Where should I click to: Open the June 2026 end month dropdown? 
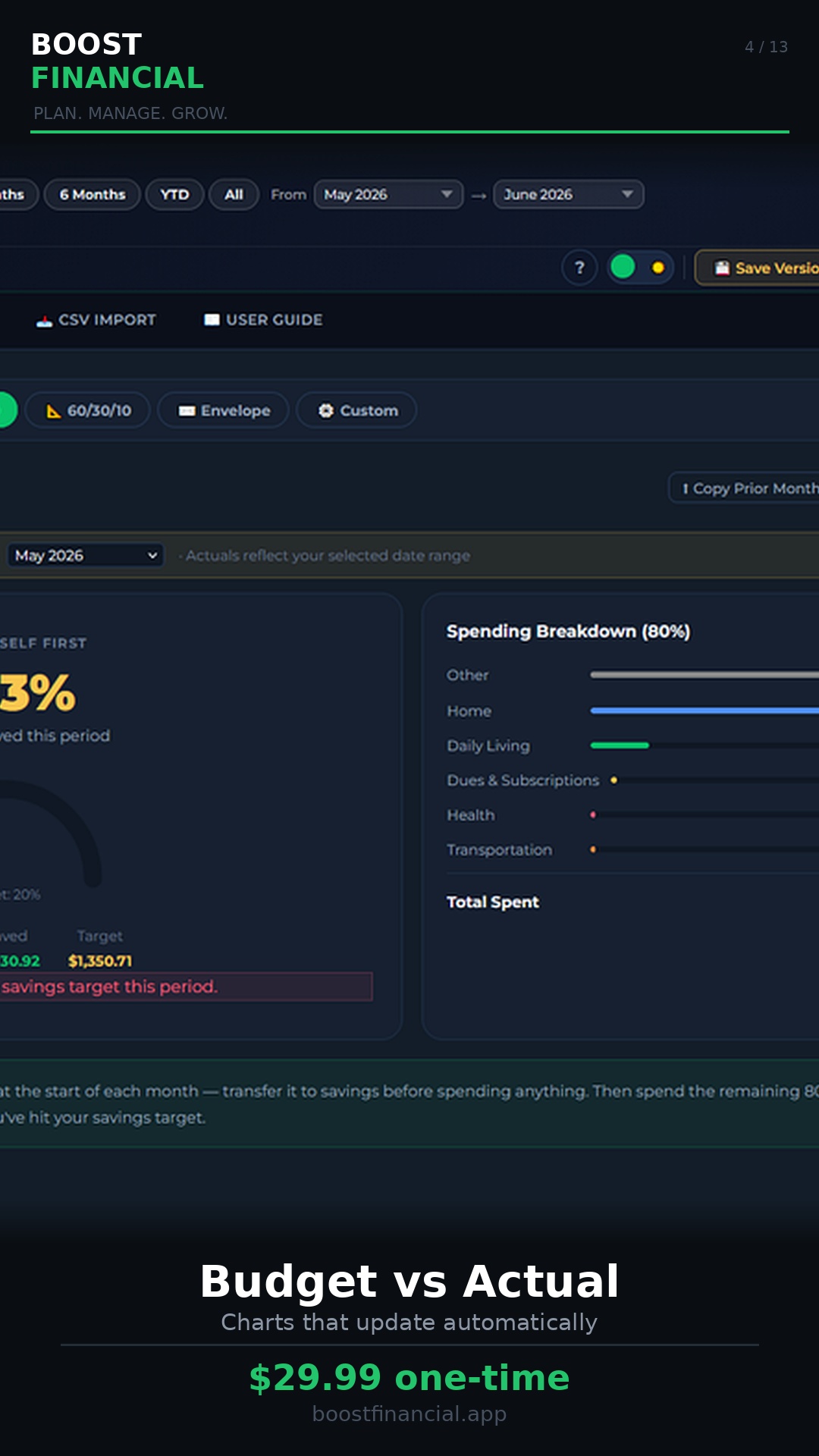pyautogui.click(x=568, y=194)
